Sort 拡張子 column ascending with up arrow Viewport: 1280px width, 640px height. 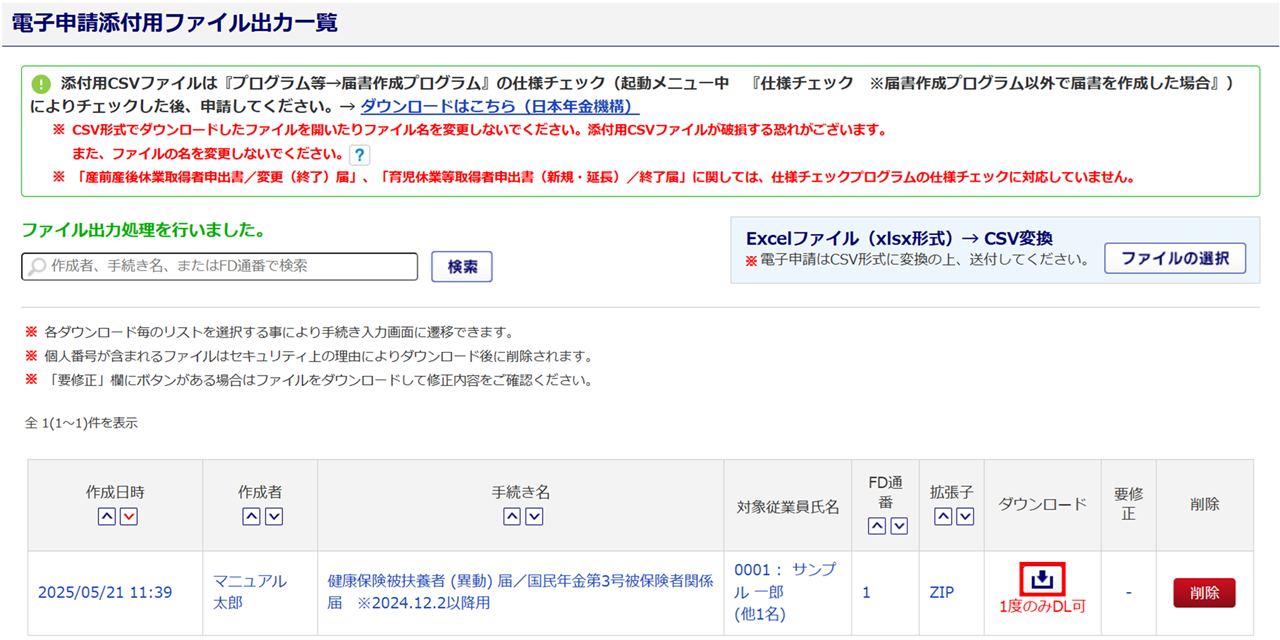tap(941, 517)
